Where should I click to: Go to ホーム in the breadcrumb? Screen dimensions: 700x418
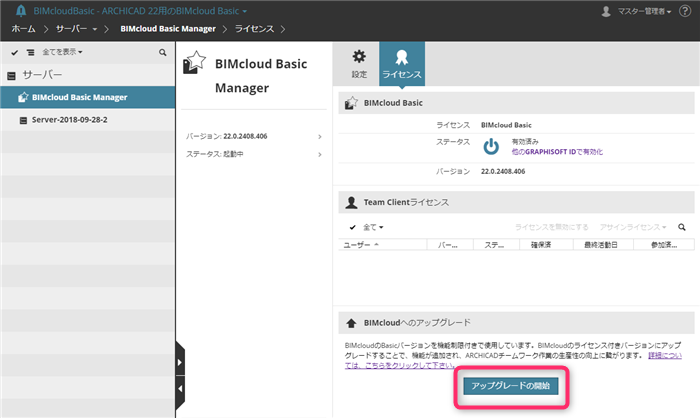[23, 29]
